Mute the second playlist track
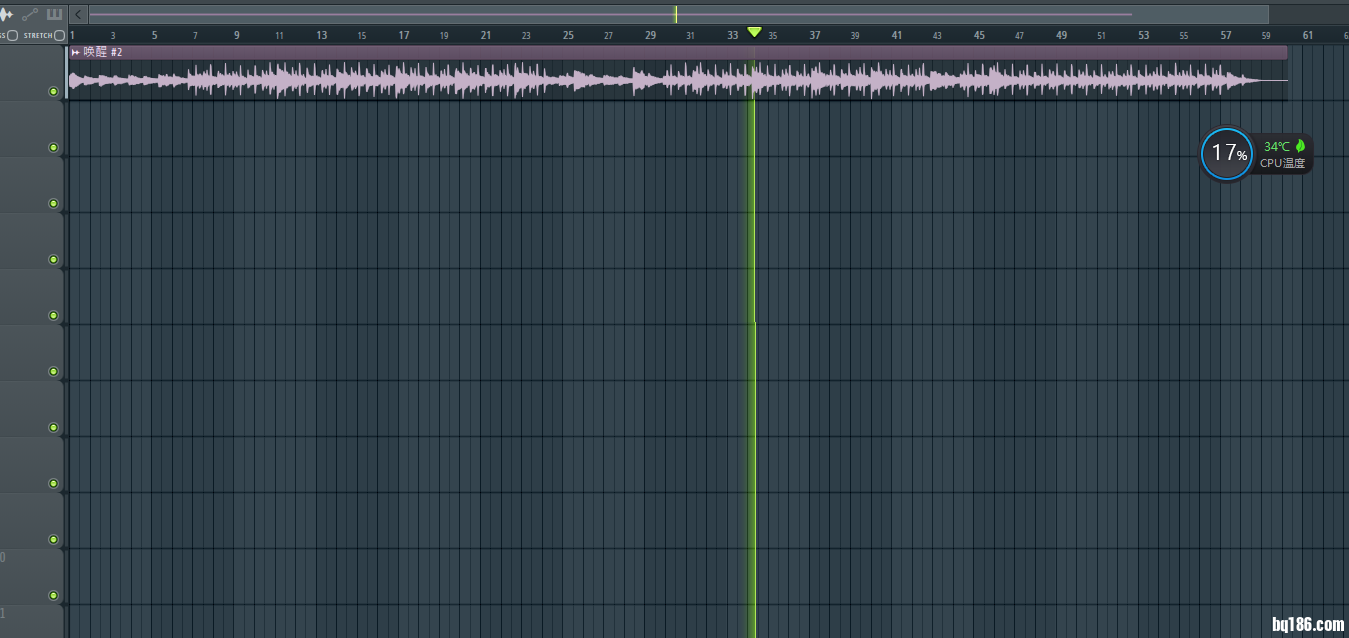 53,148
